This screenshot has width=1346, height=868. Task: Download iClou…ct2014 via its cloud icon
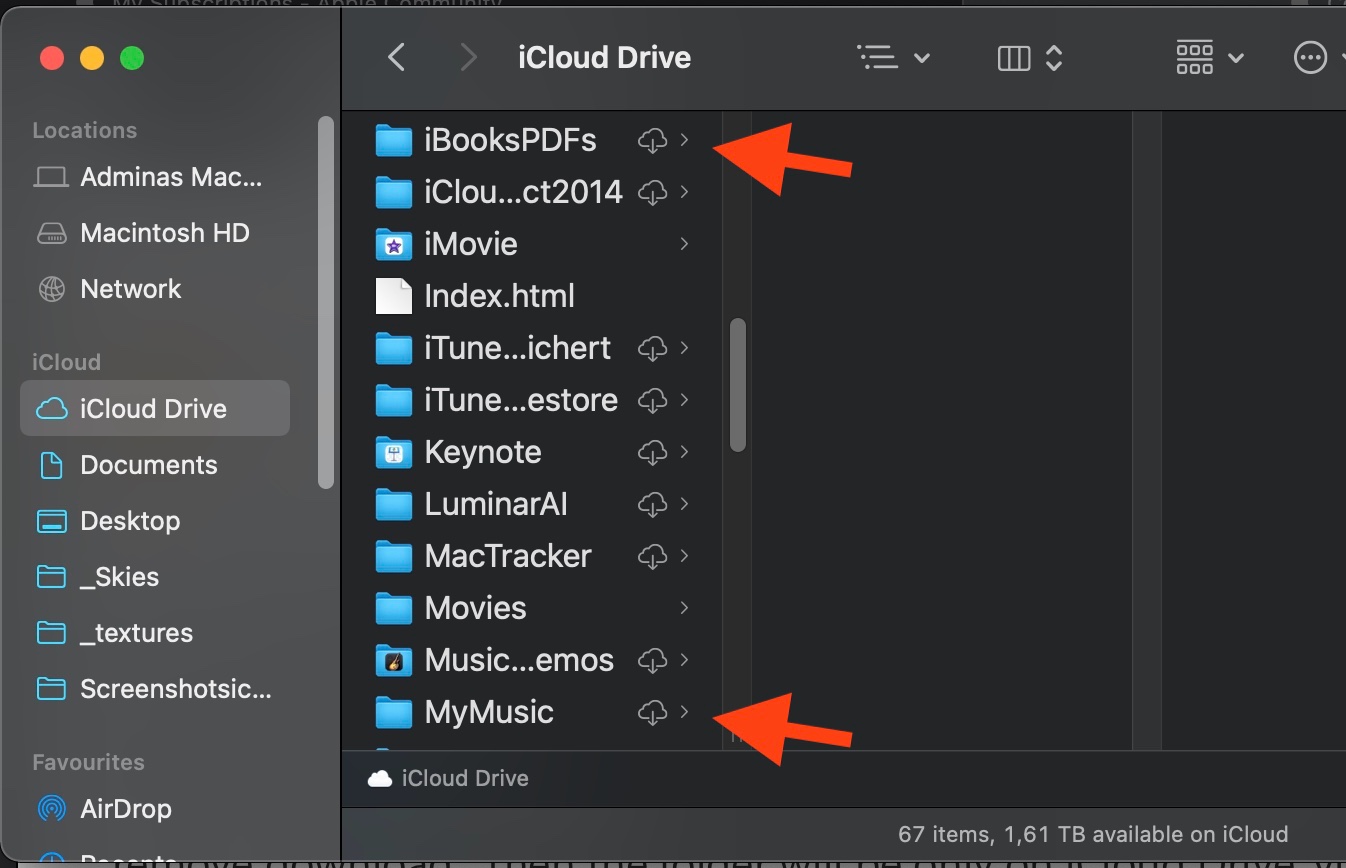coord(653,193)
